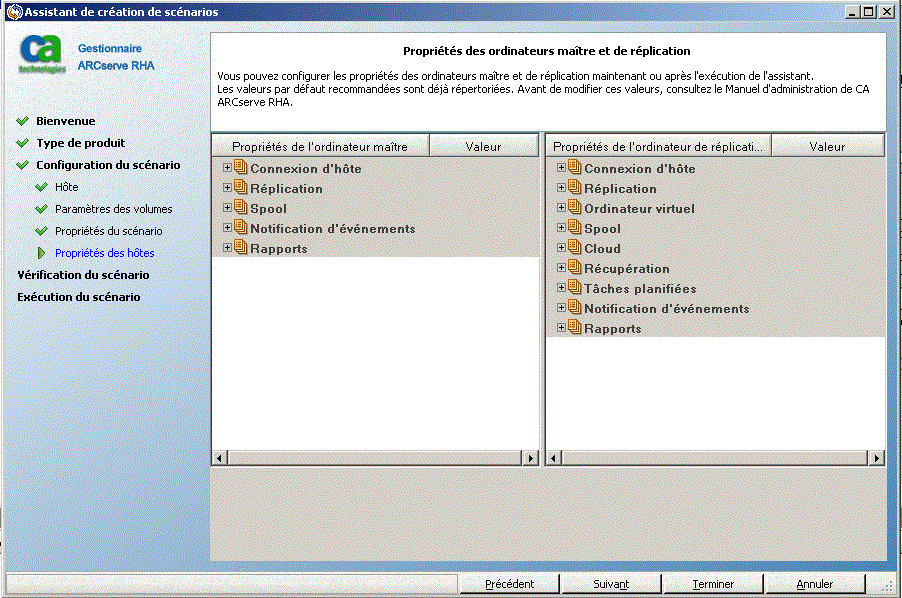Click the Réplication icon under master properties
The width and height of the screenshot is (902, 598).
[238, 188]
